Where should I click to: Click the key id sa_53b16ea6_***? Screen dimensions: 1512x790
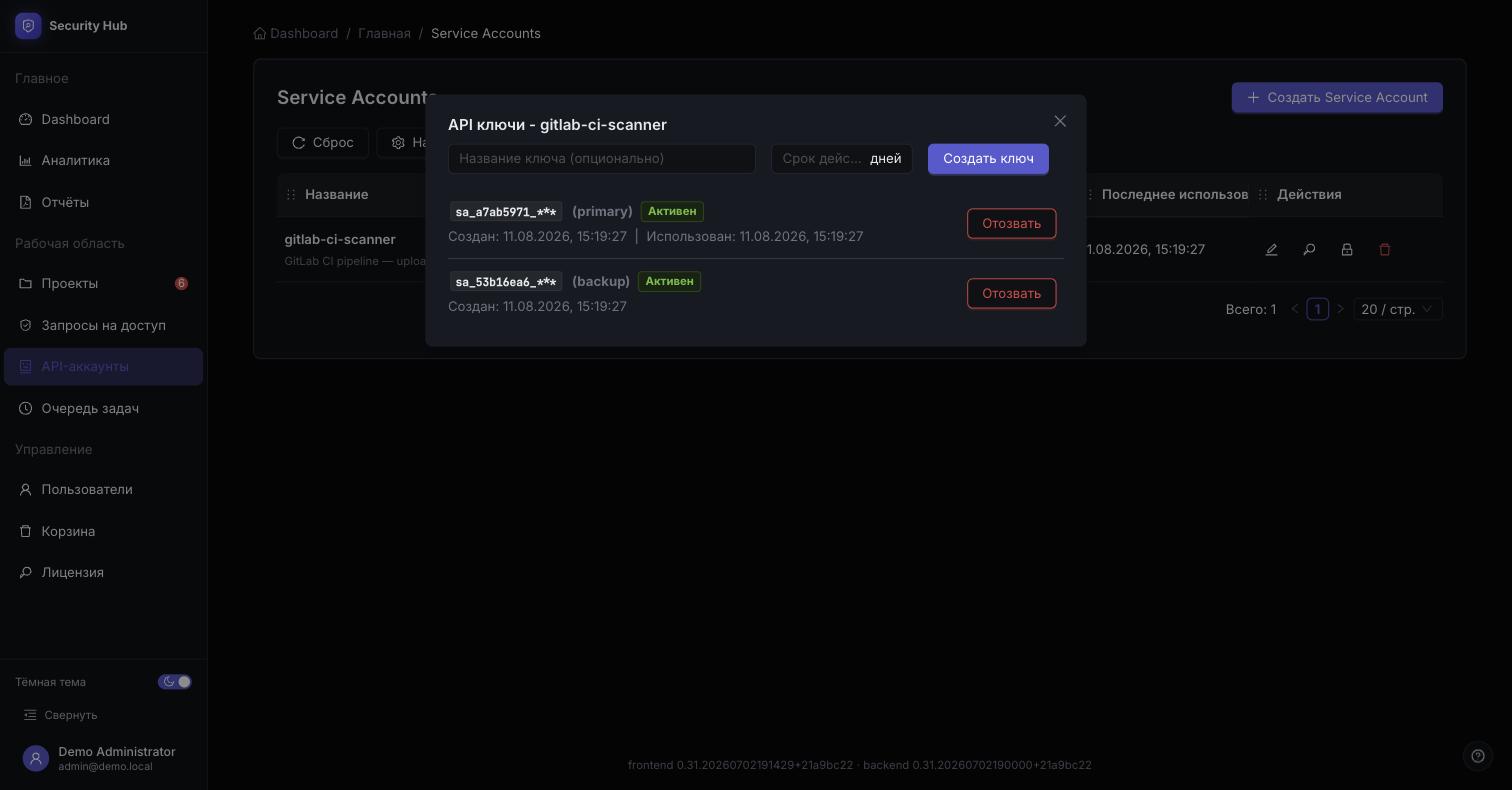pos(506,282)
